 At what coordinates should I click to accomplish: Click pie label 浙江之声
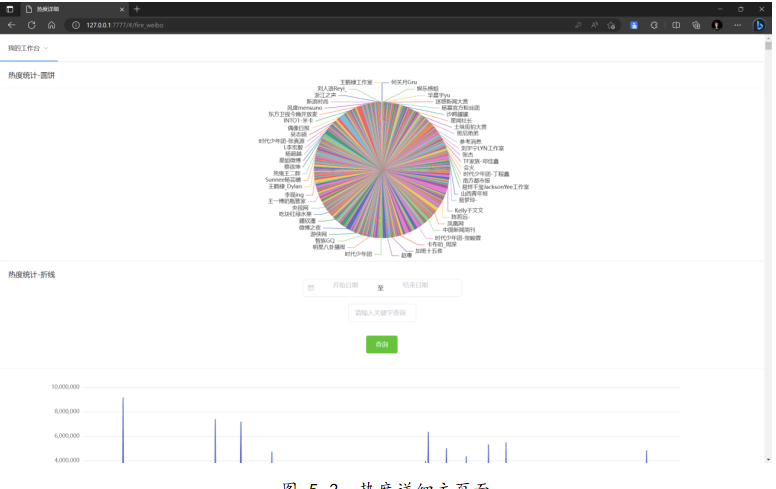click(x=325, y=95)
